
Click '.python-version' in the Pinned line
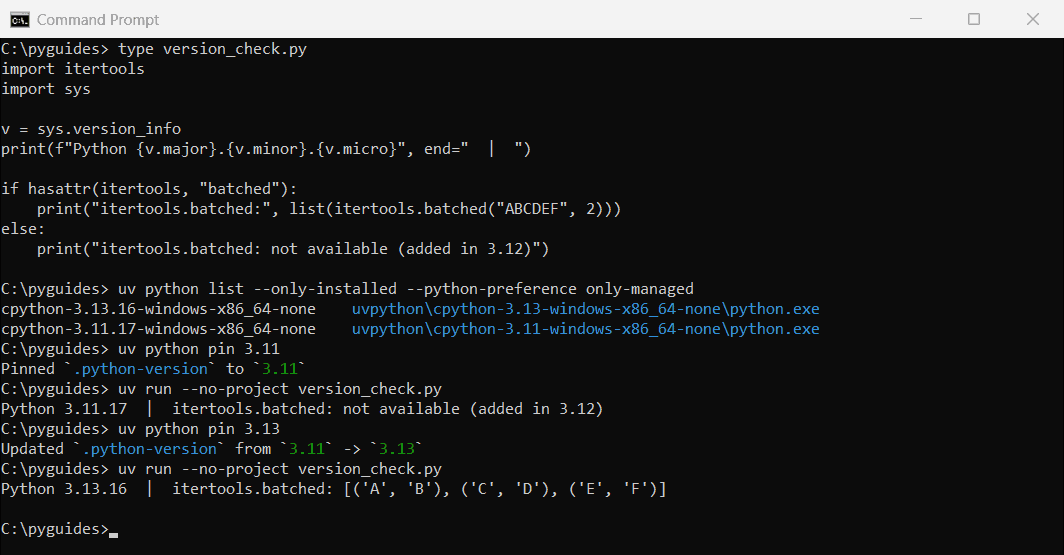pos(140,369)
